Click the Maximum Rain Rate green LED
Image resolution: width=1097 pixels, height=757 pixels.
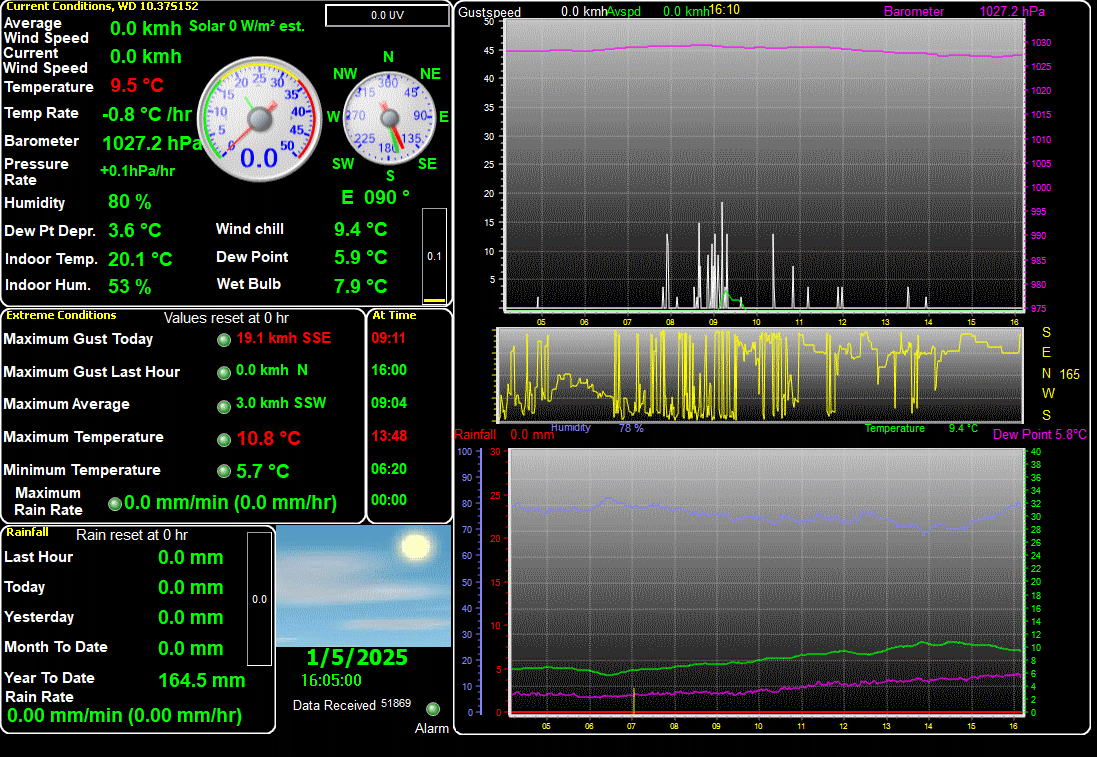tap(115, 503)
